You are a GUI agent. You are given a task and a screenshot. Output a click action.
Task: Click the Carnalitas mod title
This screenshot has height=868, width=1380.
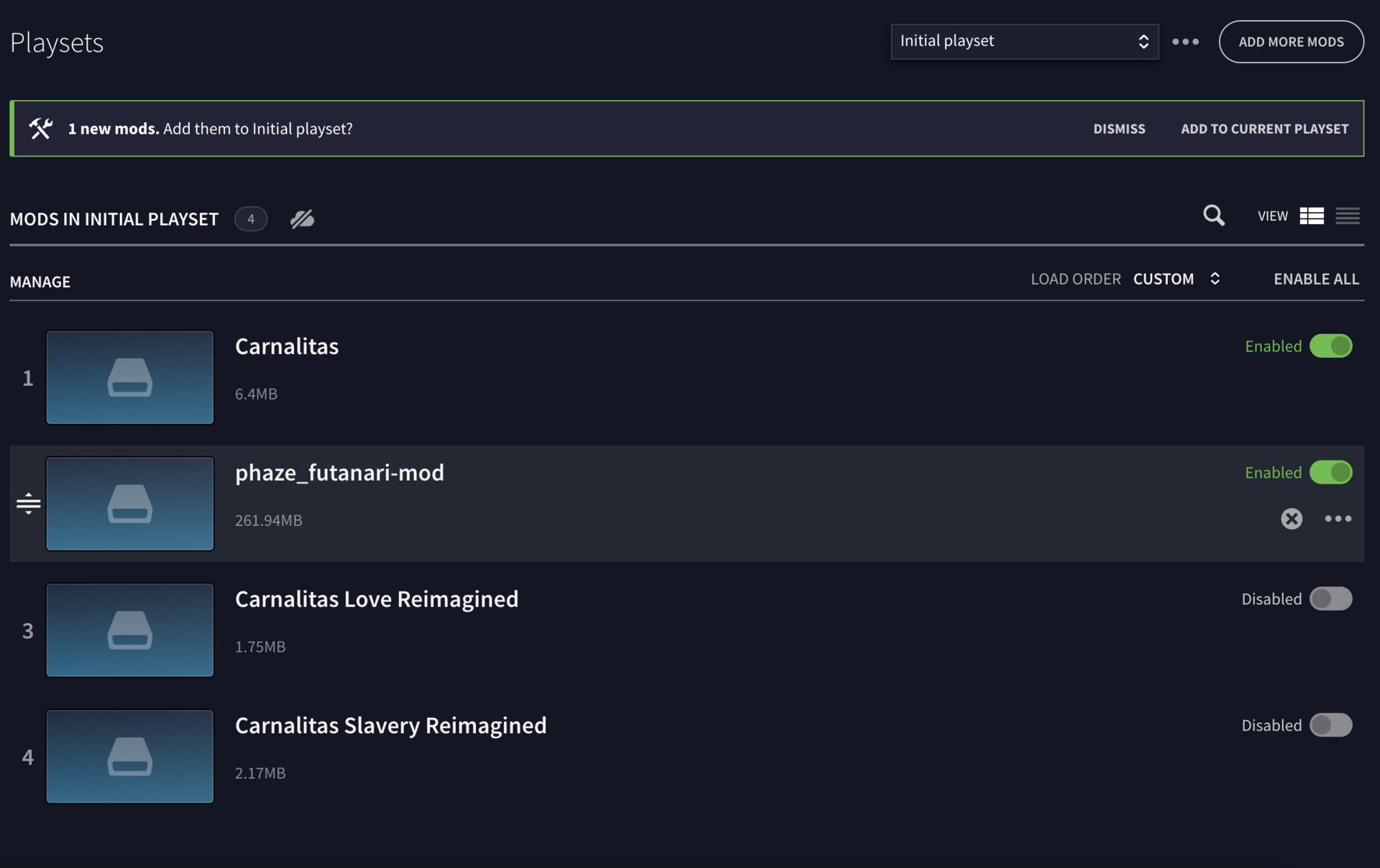(287, 346)
